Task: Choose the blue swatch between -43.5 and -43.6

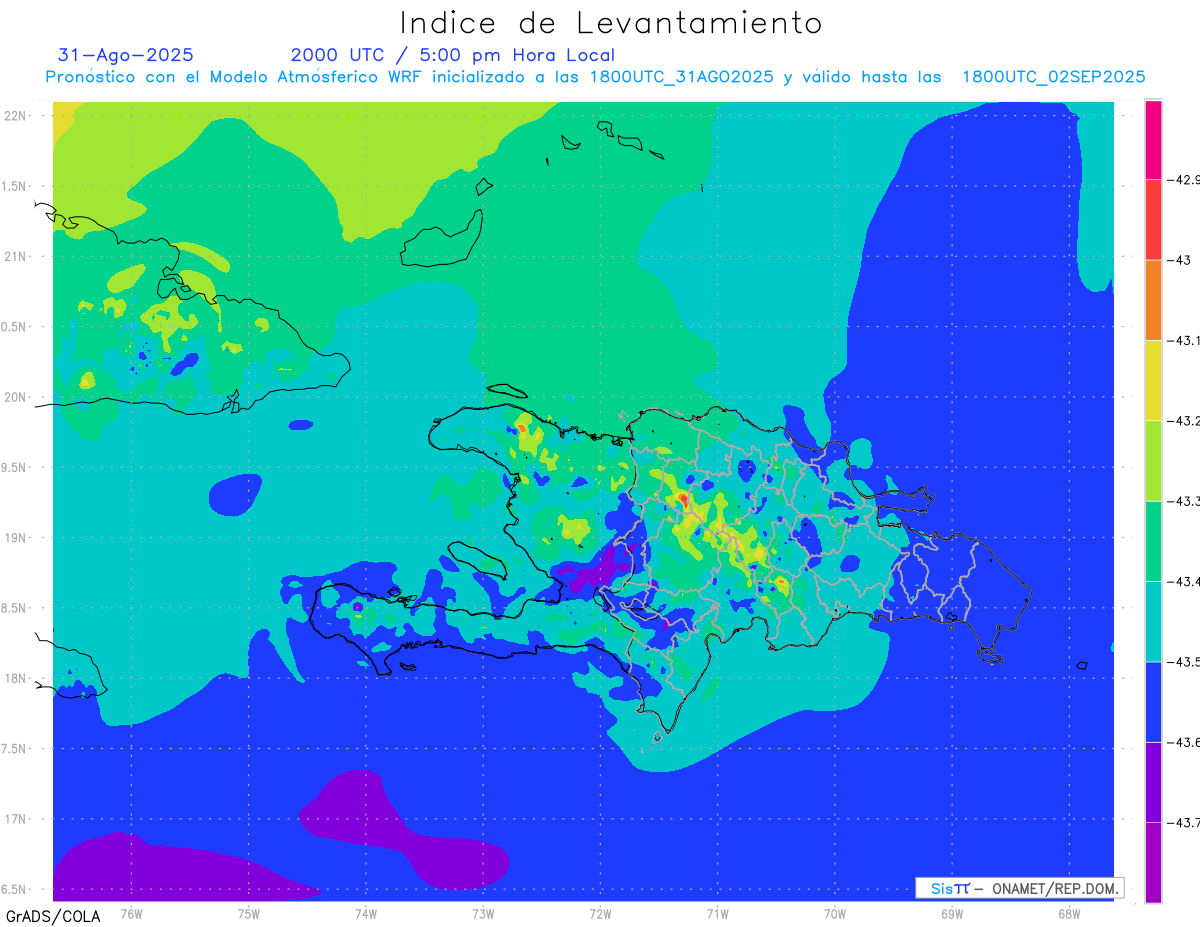Action: (1153, 702)
